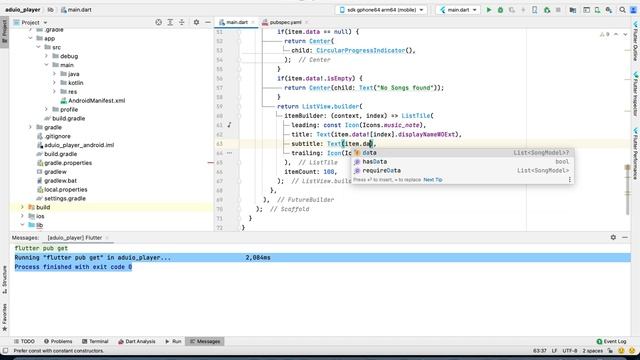
Task: Collapse the app folder
Action: click(30, 38)
